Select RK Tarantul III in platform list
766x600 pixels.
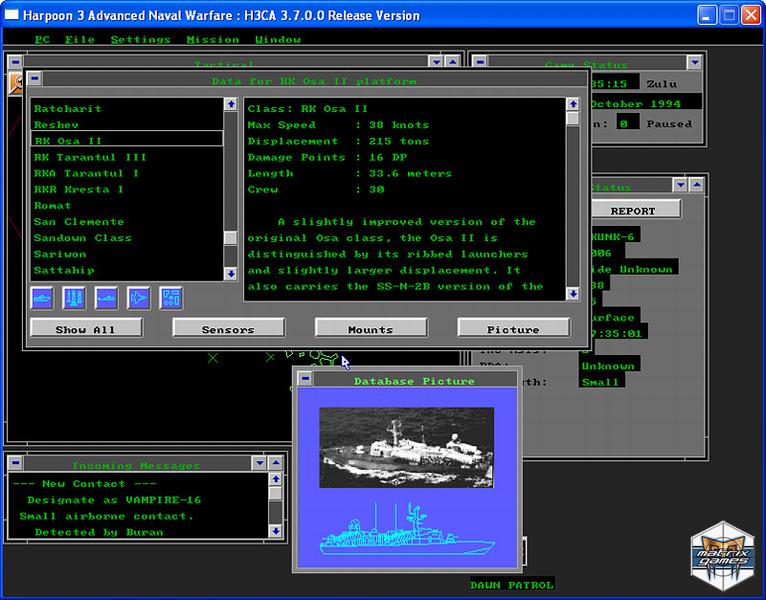point(90,157)
